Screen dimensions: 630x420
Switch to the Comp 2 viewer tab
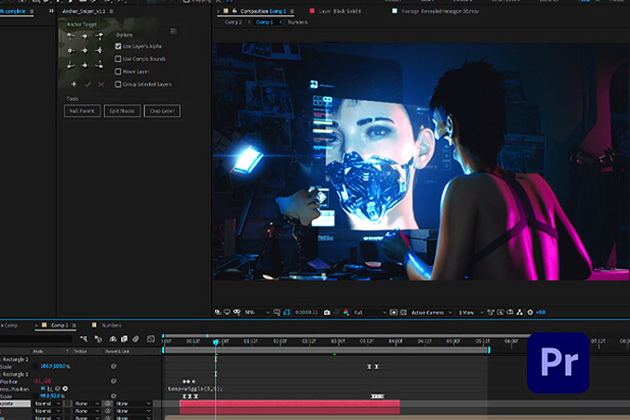coord(233,22)
